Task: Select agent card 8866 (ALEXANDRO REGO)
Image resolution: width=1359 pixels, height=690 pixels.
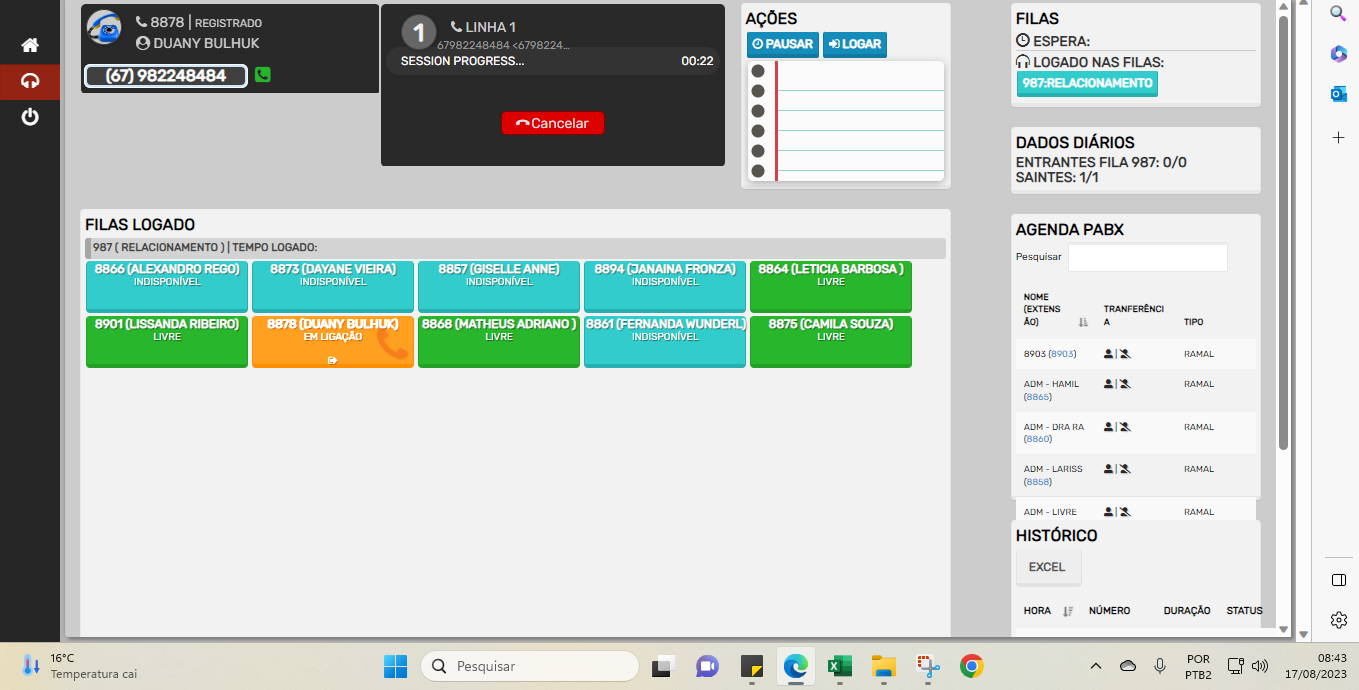Action: [x=167, y=286]
